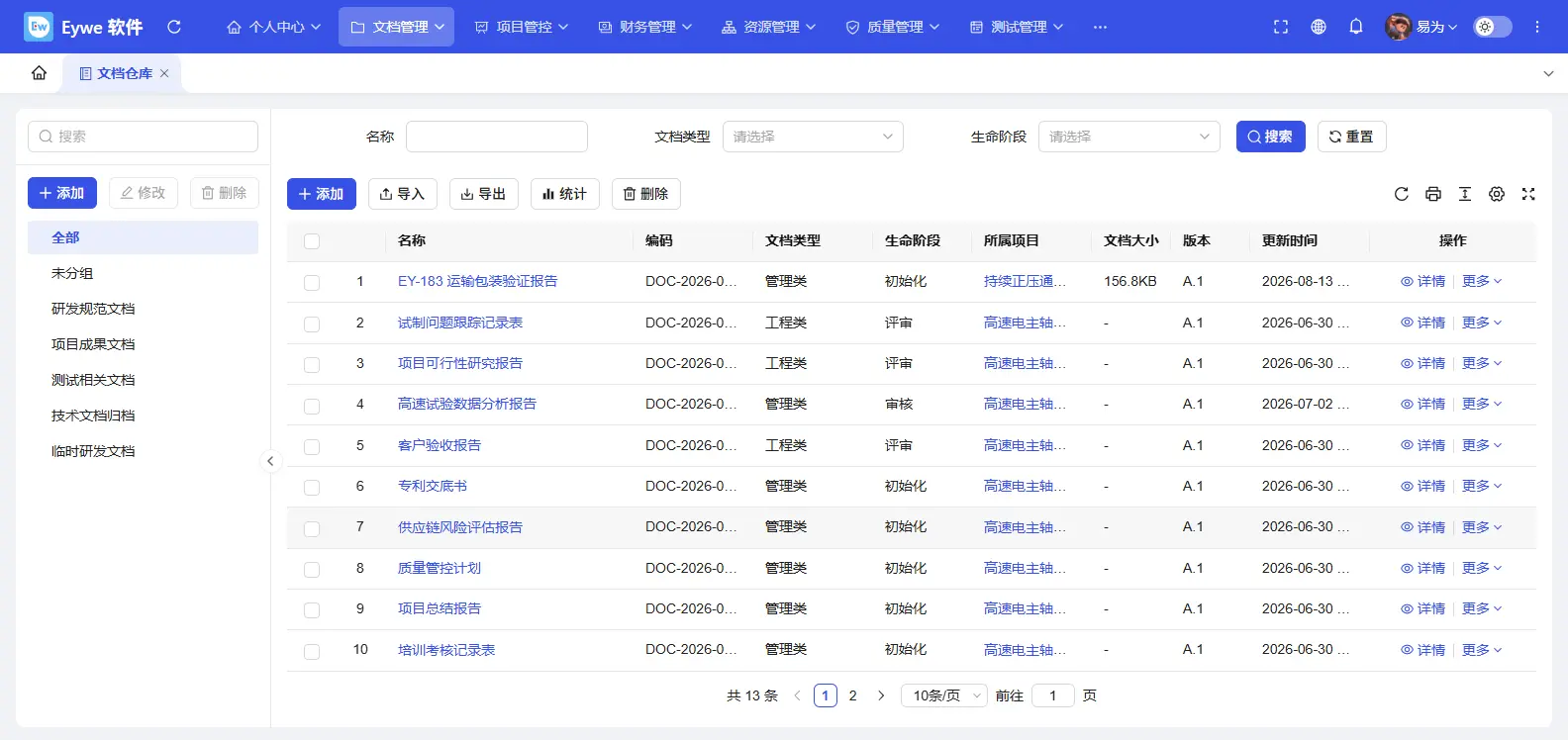Click the 名称 input field
The width and height of the screenshot is (1568, 740).
(x=497, y=137)
